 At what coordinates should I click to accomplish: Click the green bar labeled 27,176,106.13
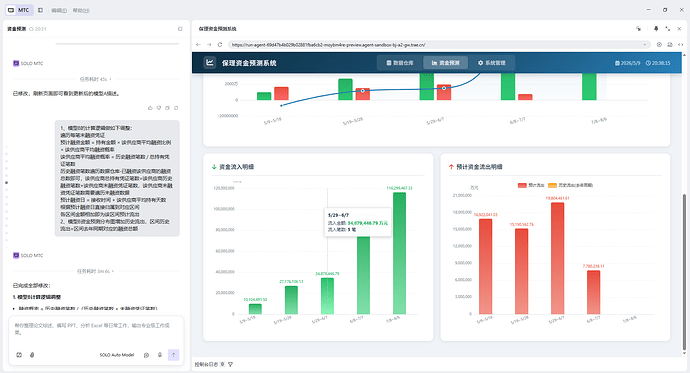[291, 300]
